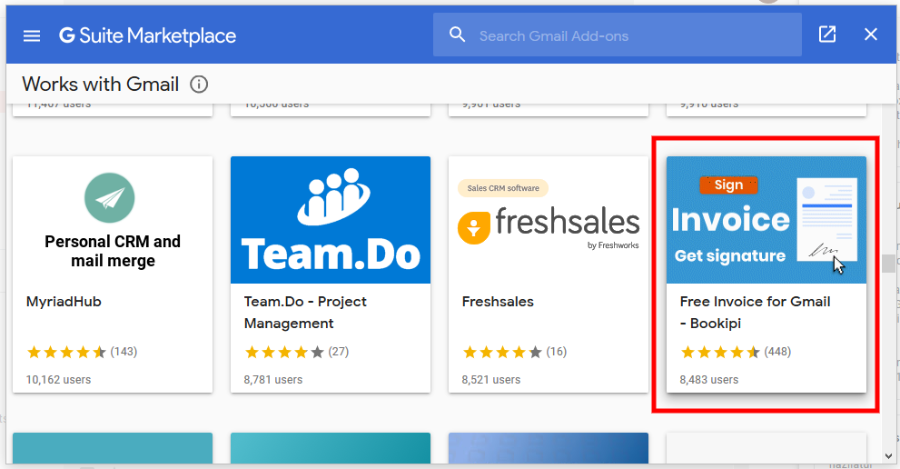The width and height of the screenshot is (900, 469).
Task: Click info icon beside Works with Gmail
Action: click(199, 84)
